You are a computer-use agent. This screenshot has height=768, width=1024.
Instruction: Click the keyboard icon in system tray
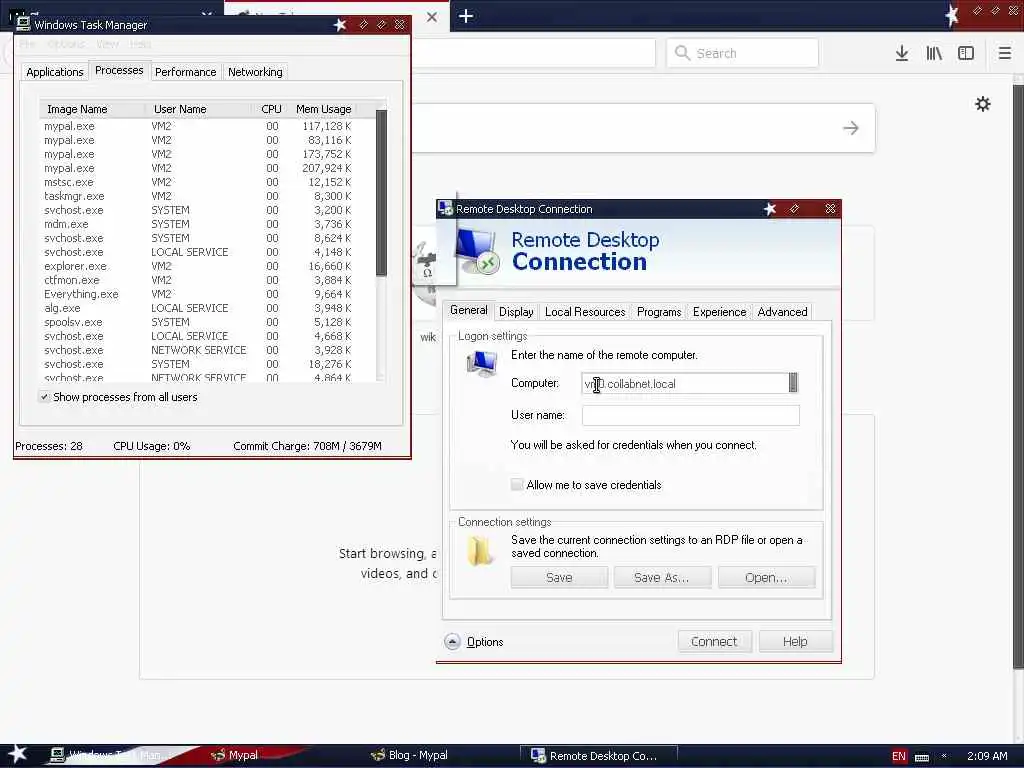pos(922,757)
